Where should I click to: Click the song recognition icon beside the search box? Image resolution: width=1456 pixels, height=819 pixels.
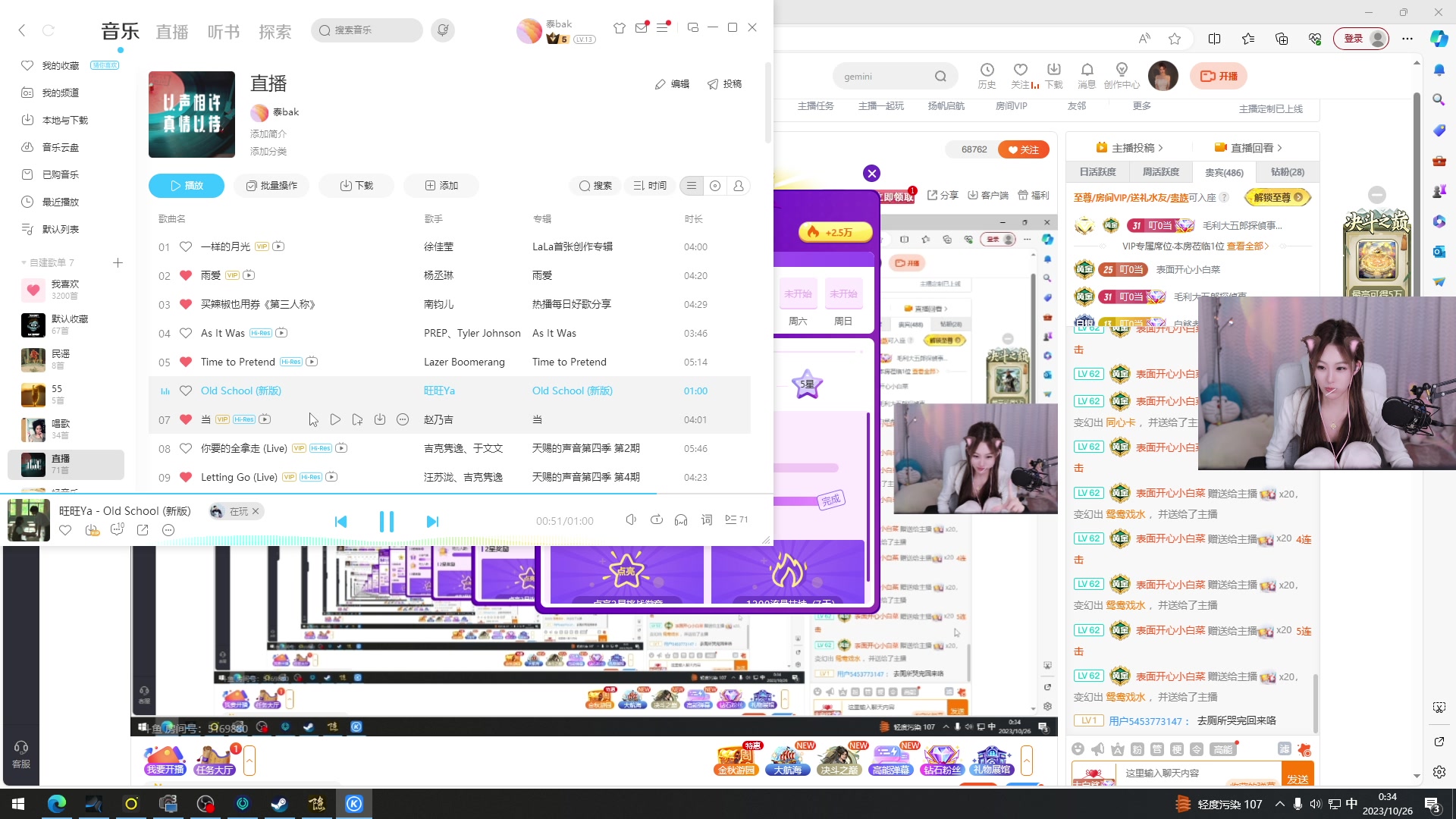point(443,30)
